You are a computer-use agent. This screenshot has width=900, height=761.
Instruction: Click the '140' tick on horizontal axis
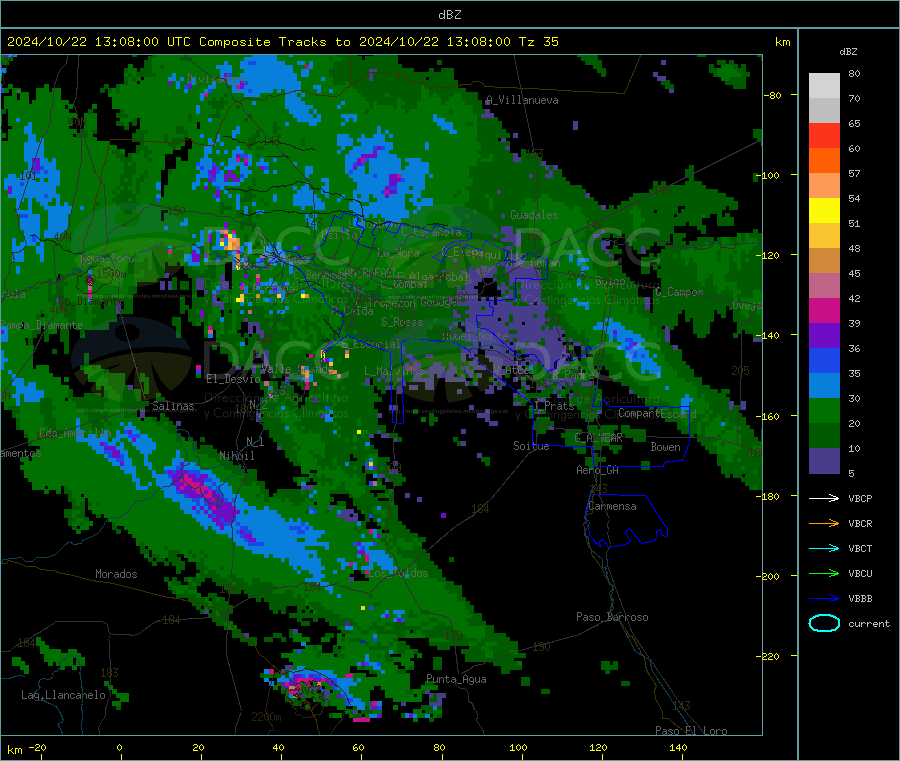(x=678, y=747)
